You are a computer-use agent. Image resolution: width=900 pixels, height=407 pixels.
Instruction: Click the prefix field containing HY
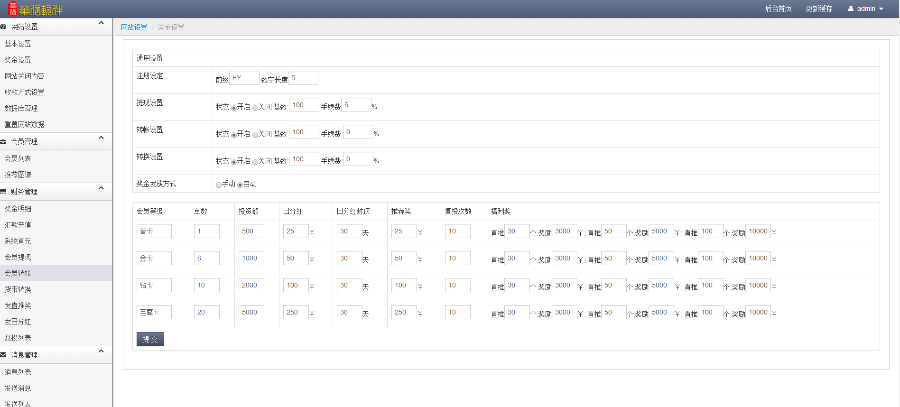point(244,78)
